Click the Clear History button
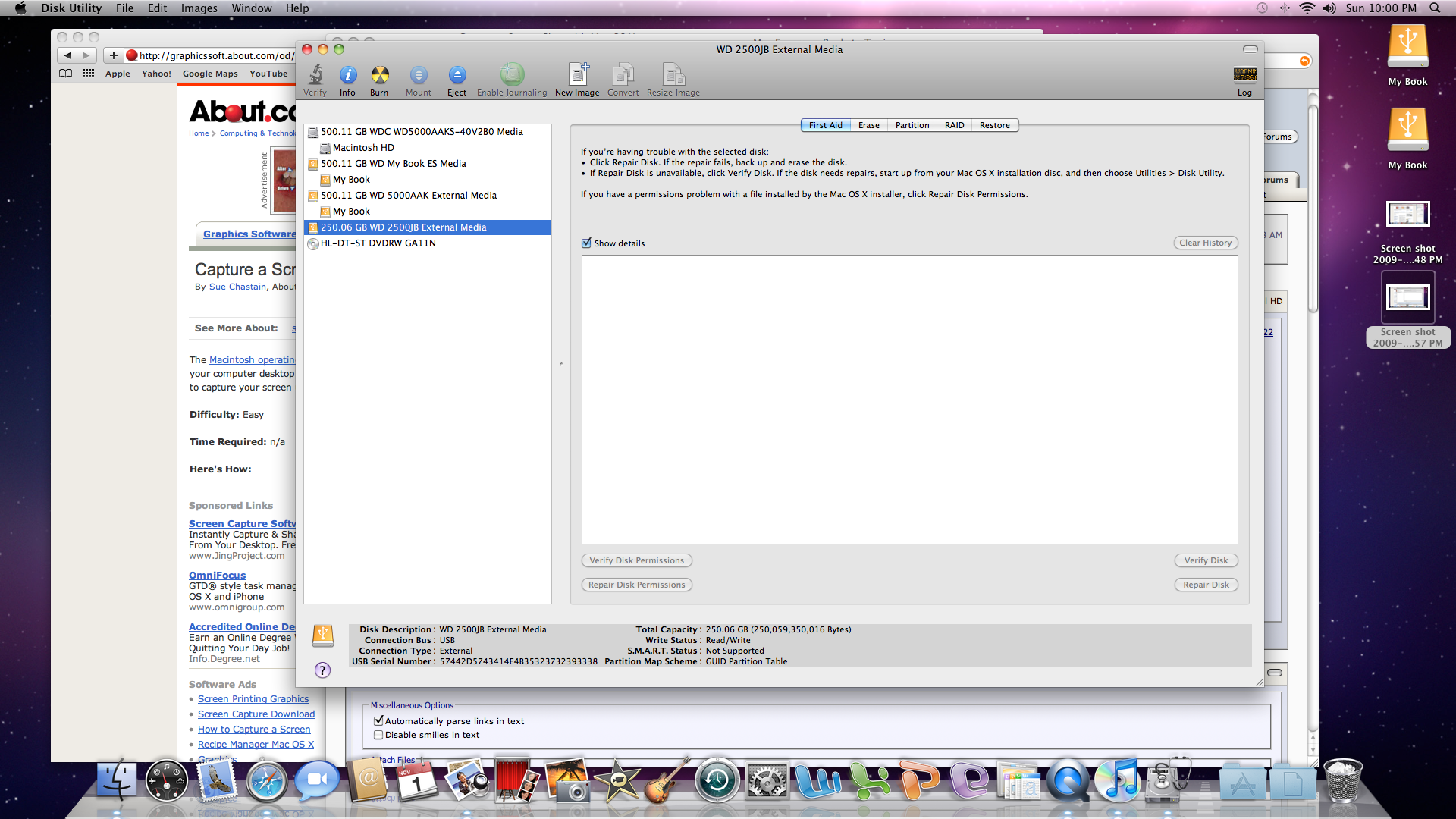Viewport: 1456px width, 819px height. tap(1206, 243)
